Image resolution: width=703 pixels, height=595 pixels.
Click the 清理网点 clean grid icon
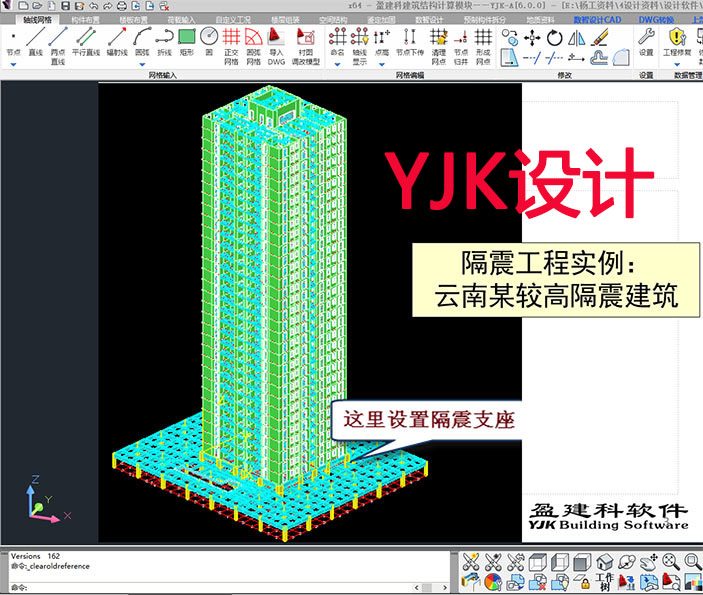tap(438, 46)
